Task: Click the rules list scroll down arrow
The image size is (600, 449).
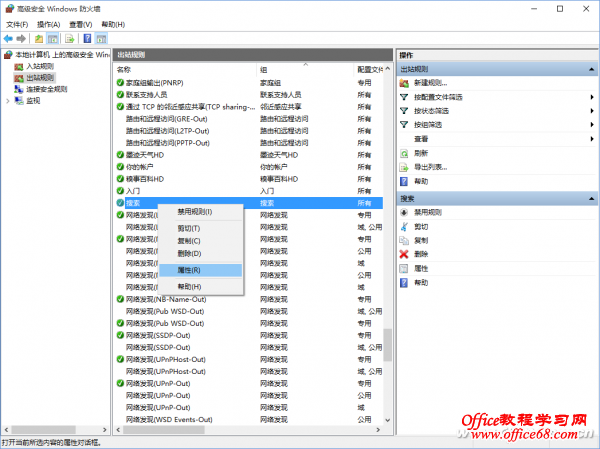Action: 388,420
